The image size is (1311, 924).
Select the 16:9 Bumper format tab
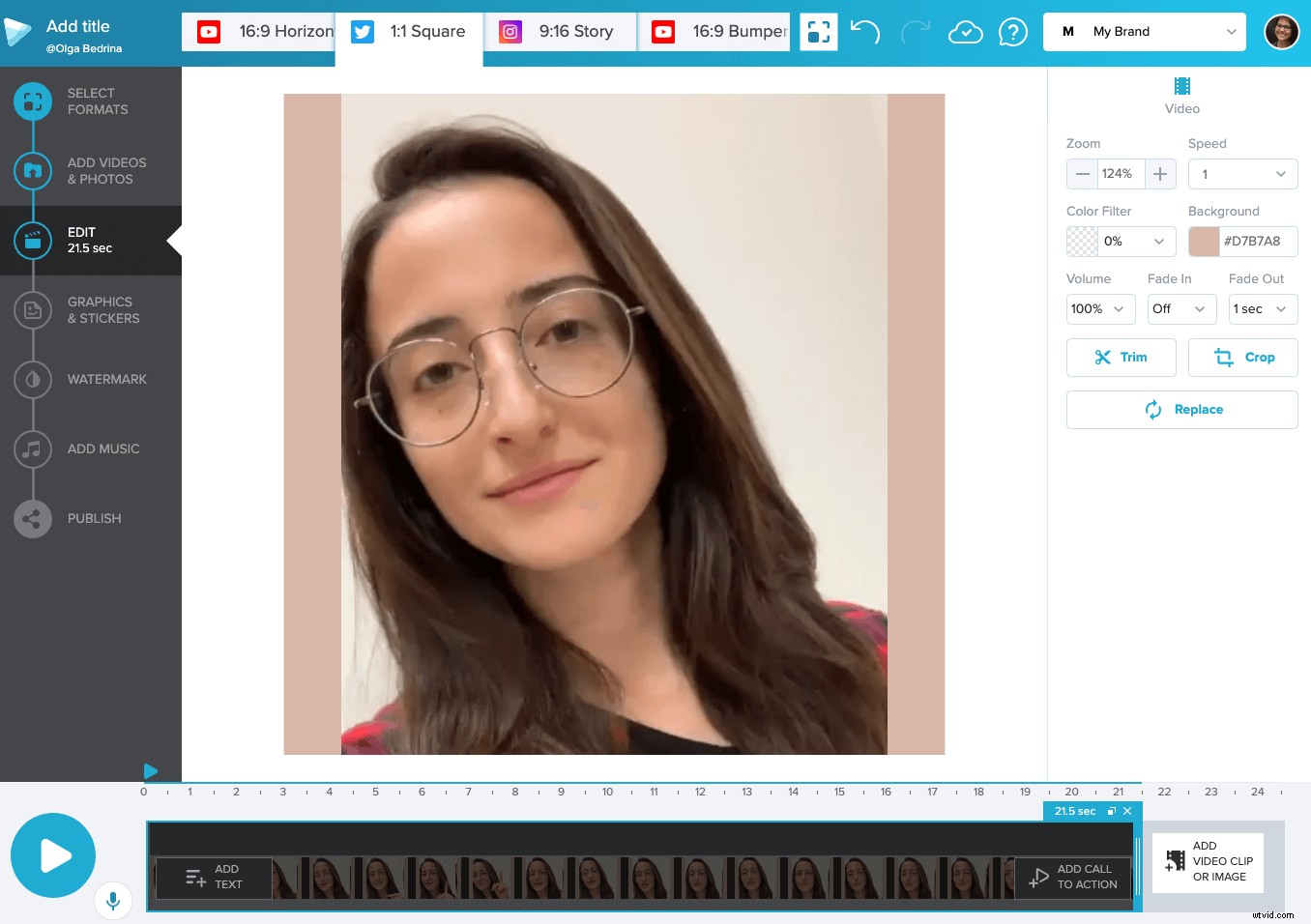(x=714, y=31)
